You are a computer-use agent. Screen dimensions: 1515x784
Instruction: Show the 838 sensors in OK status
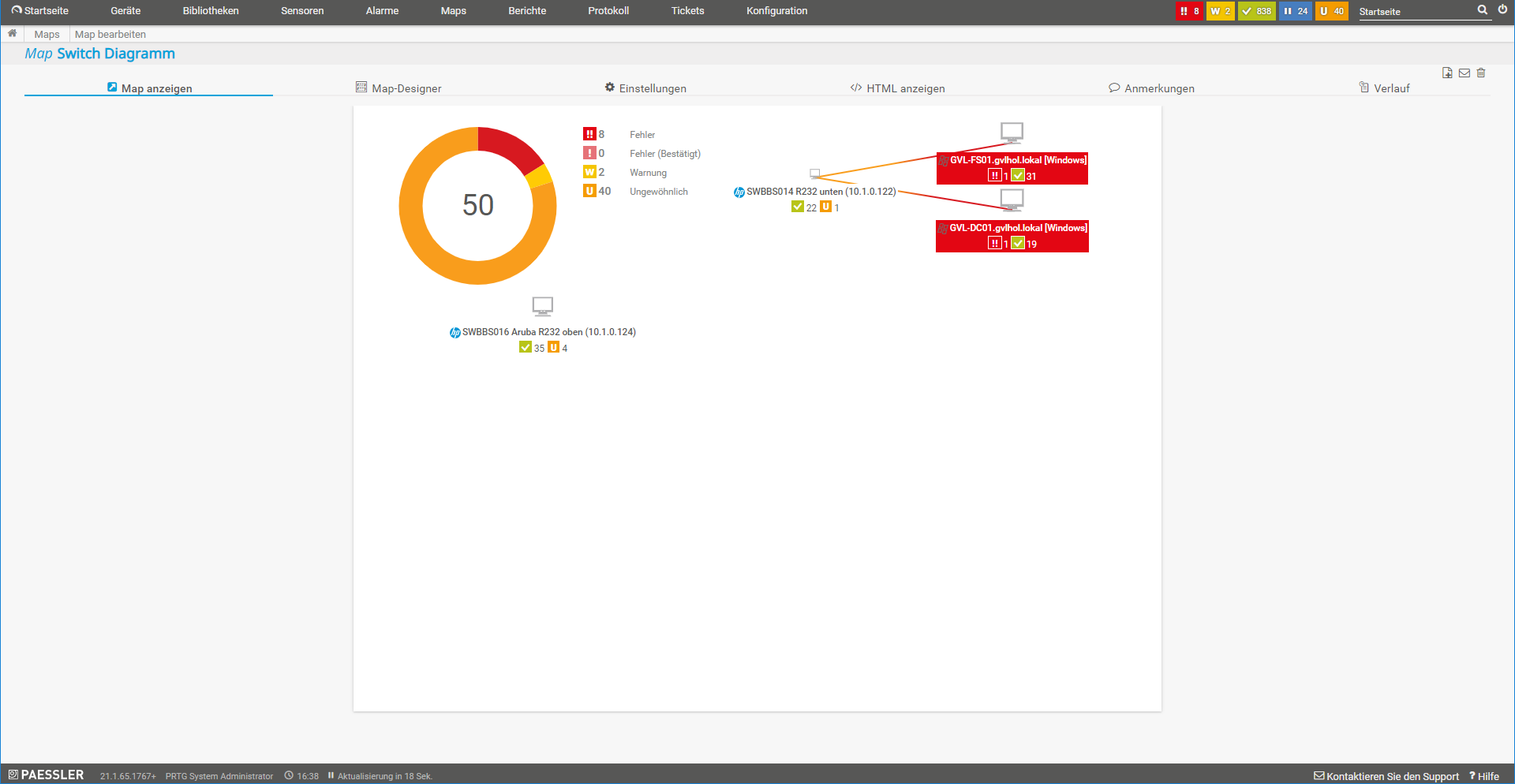click(1256, 11)
